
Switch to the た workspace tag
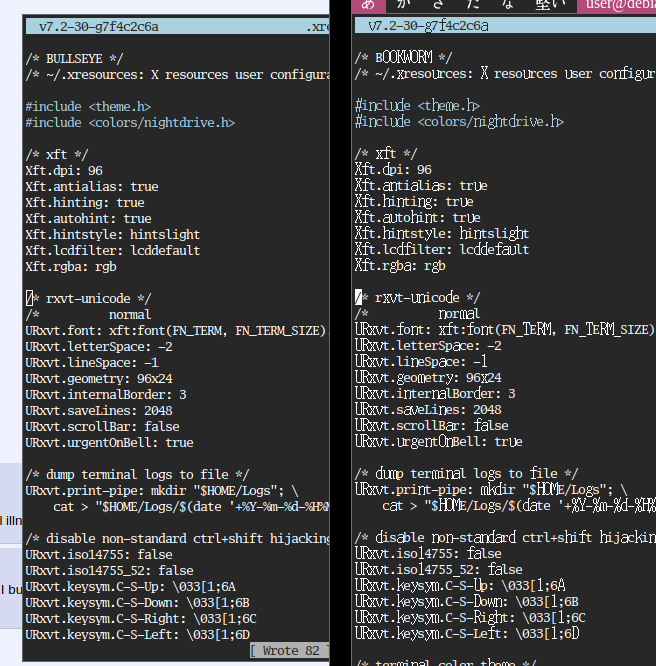473,5
